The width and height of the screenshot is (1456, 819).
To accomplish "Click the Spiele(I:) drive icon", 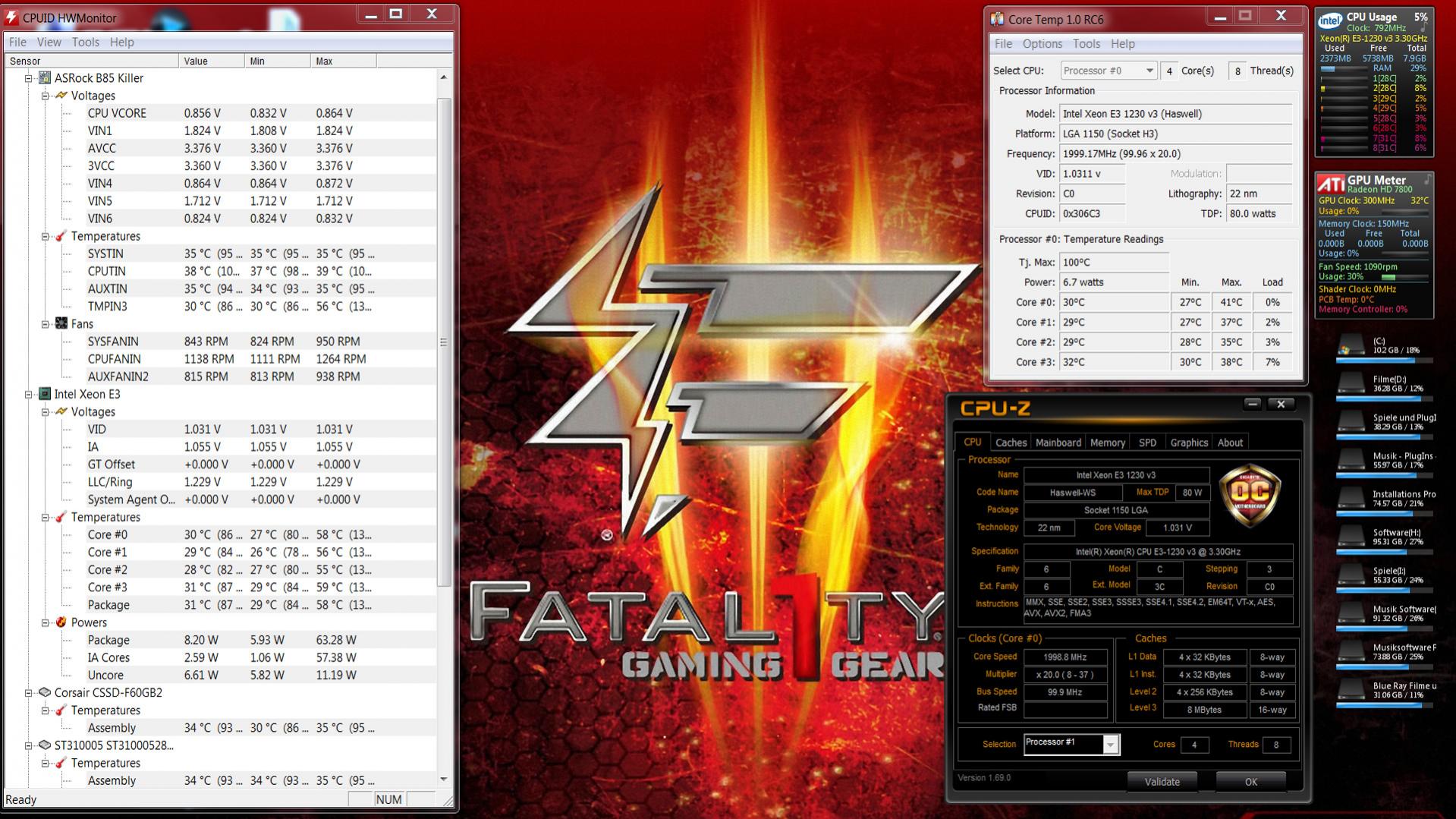I will pyautogui.click(x=1351, y=575).
